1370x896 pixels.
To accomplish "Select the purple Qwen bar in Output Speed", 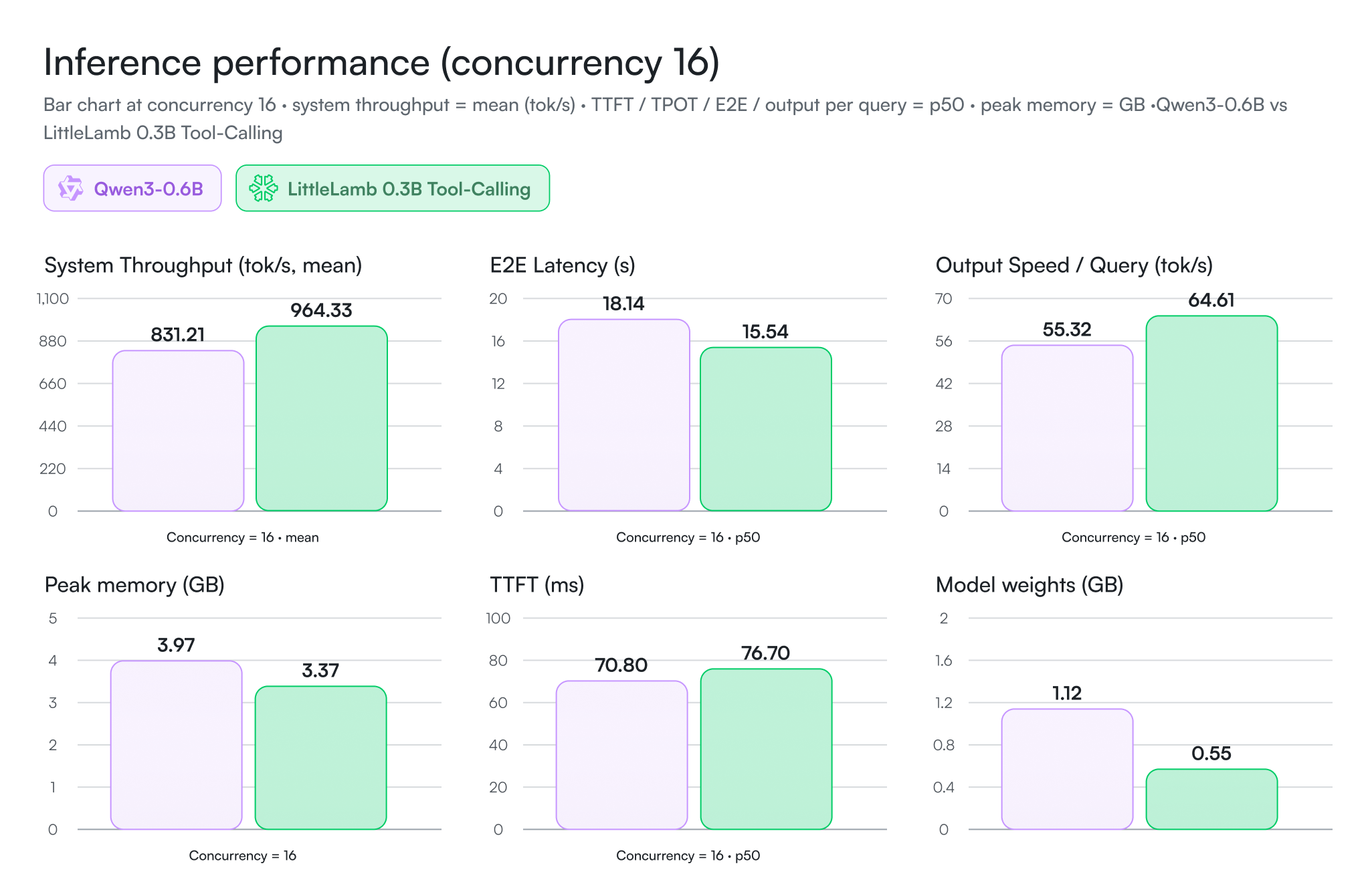I will 1068,428.
